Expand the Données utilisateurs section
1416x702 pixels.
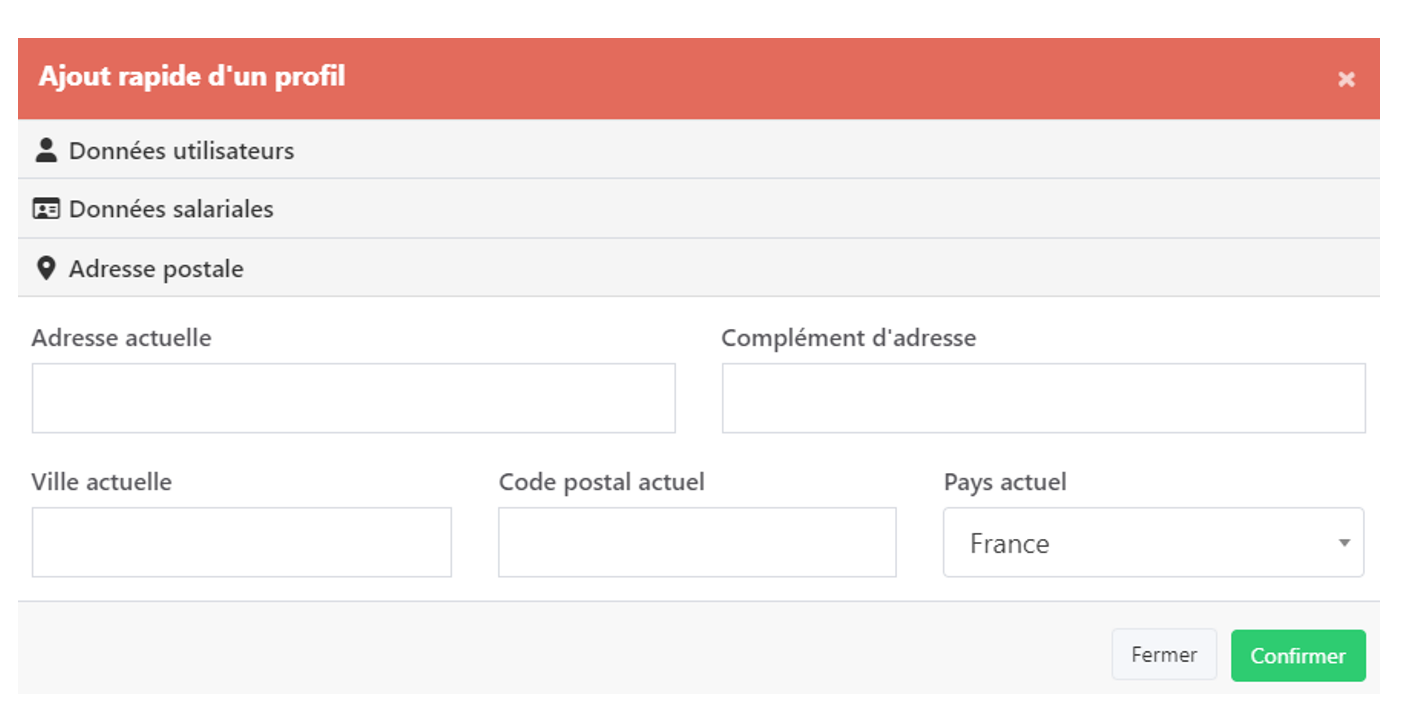click(181, 151)
